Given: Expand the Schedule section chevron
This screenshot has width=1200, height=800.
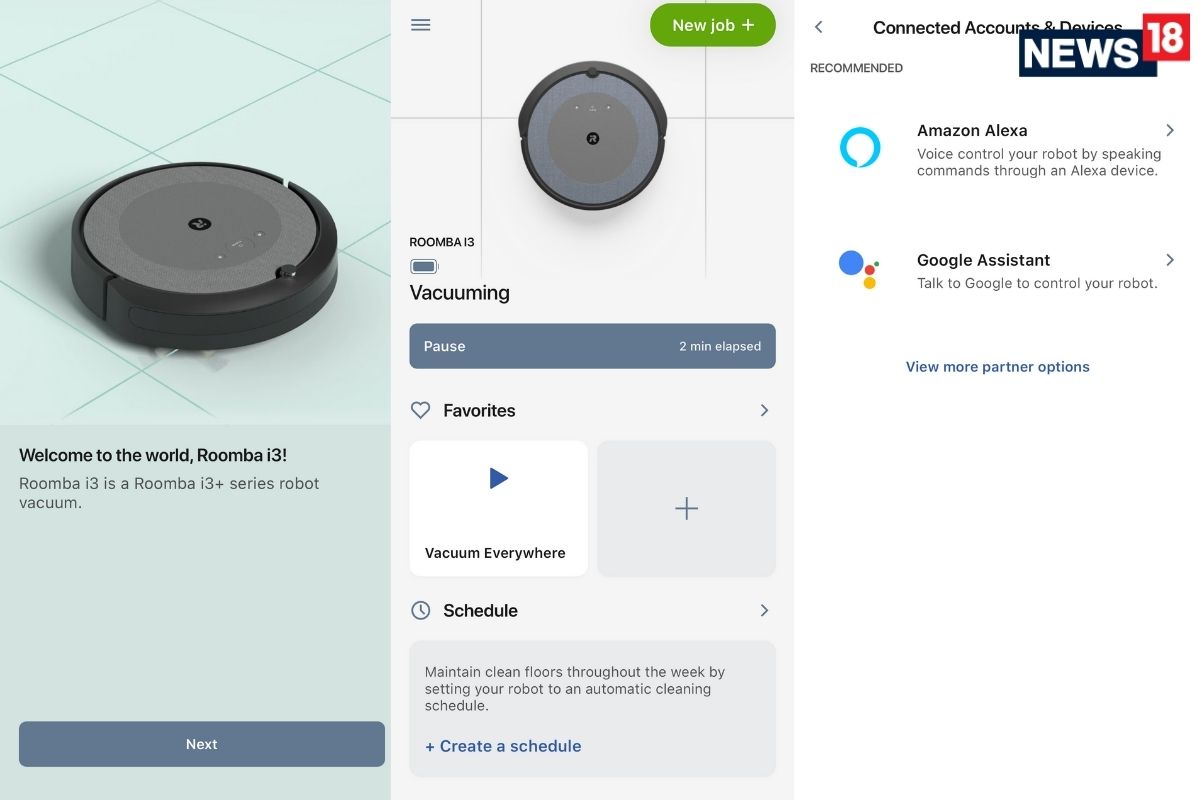Looking at the screenshot, I should pos(764,610).
